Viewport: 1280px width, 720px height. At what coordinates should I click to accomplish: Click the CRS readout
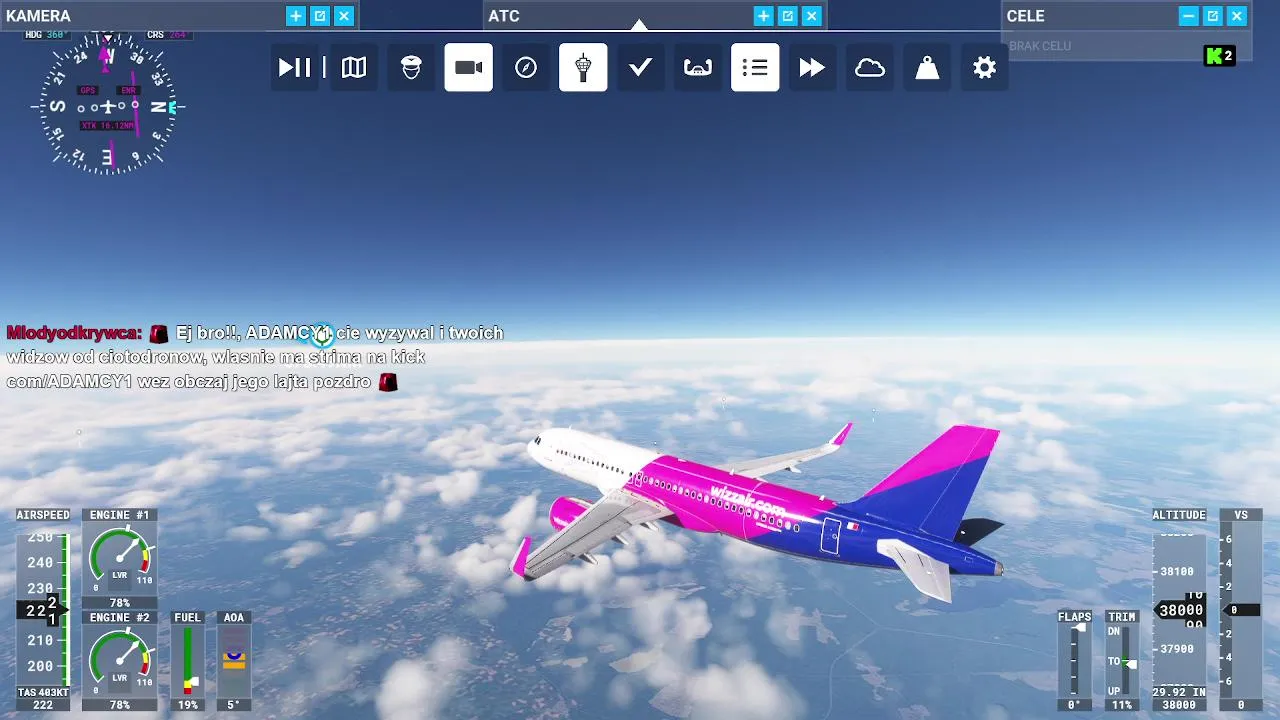coord(167,35)
